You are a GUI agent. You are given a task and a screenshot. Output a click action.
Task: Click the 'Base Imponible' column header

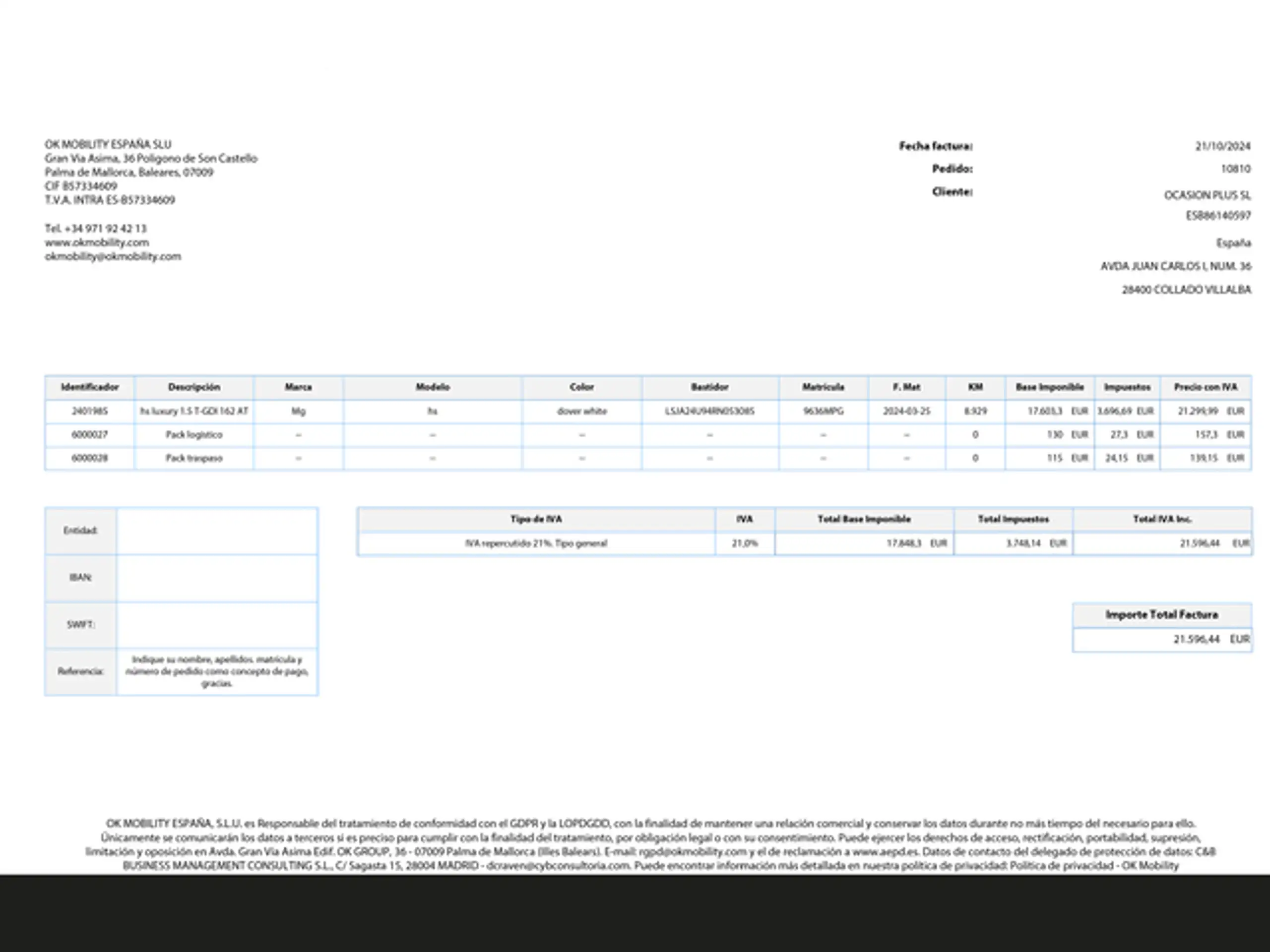tap(1050, 387)
